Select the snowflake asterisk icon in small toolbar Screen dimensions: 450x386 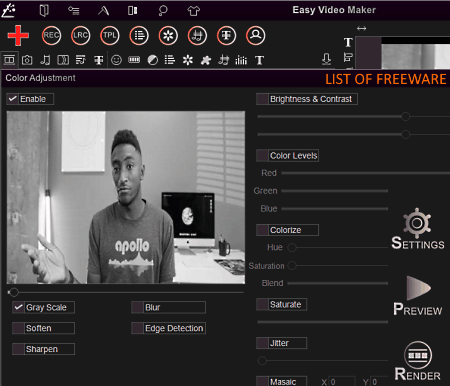pos(188,60)
